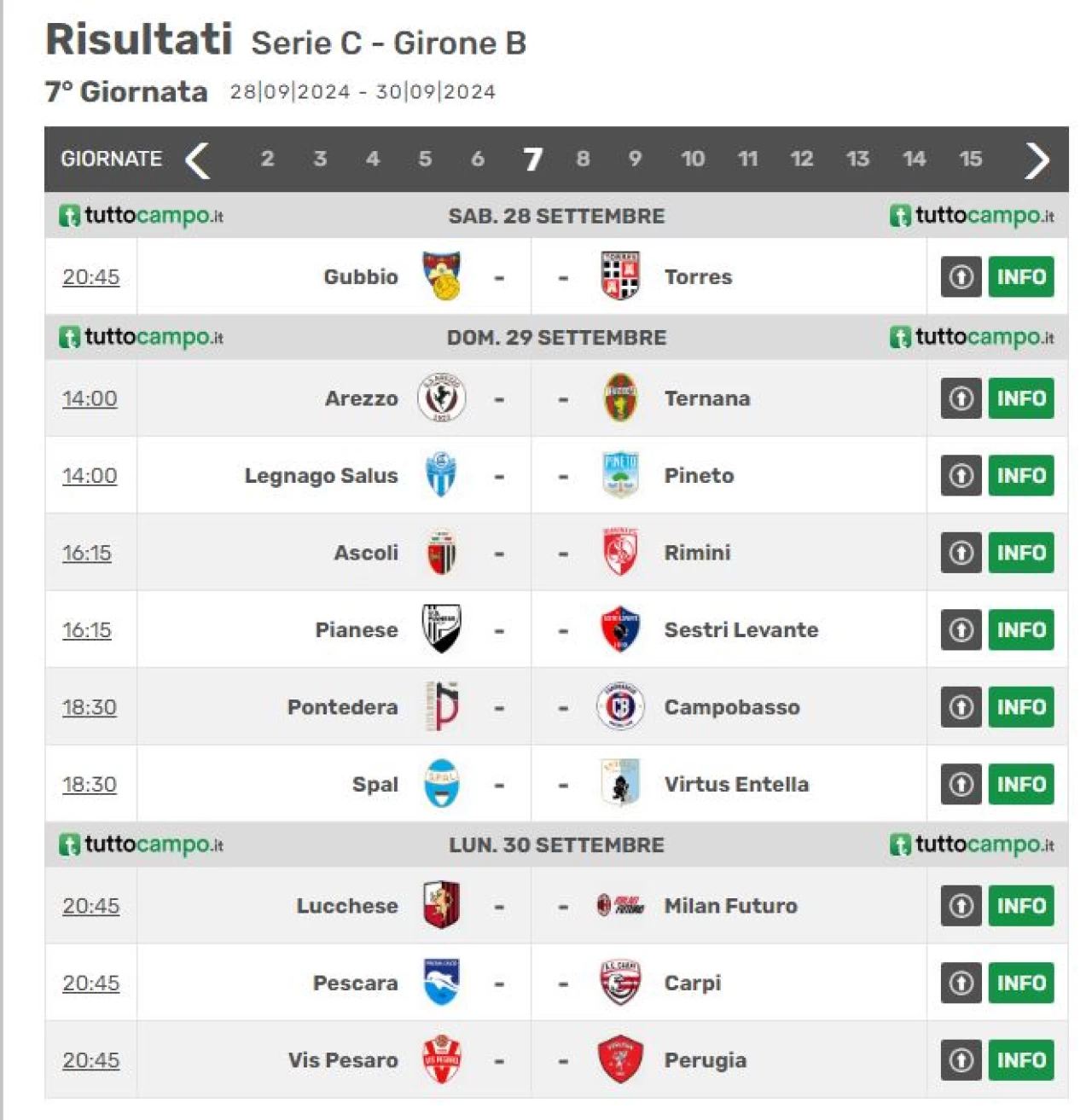1092x1120 pixels.
Task: Click the Spal team crest
Action: coord(442,783)
